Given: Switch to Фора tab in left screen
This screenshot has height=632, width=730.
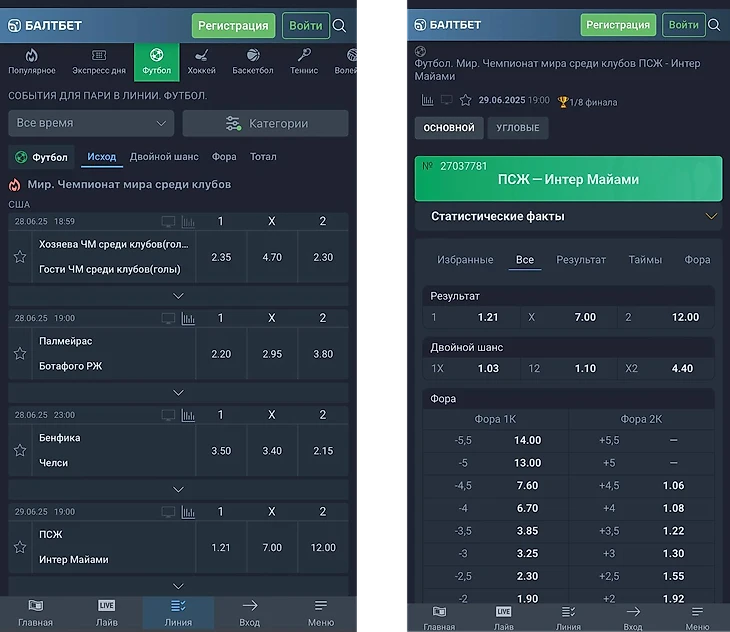Looking at the screenshot, I should (224, 157).
